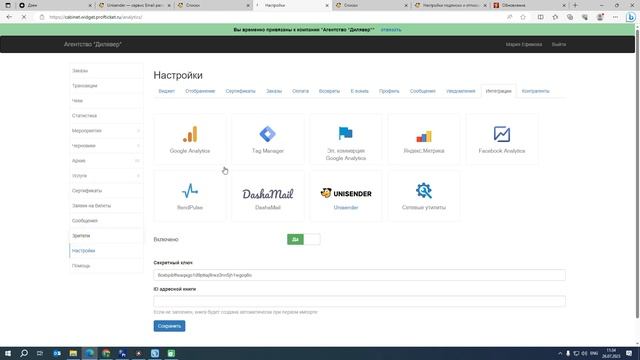Open Заказы in the left sidebar
Screen dimensions: 640x360
tap(106, 71)
